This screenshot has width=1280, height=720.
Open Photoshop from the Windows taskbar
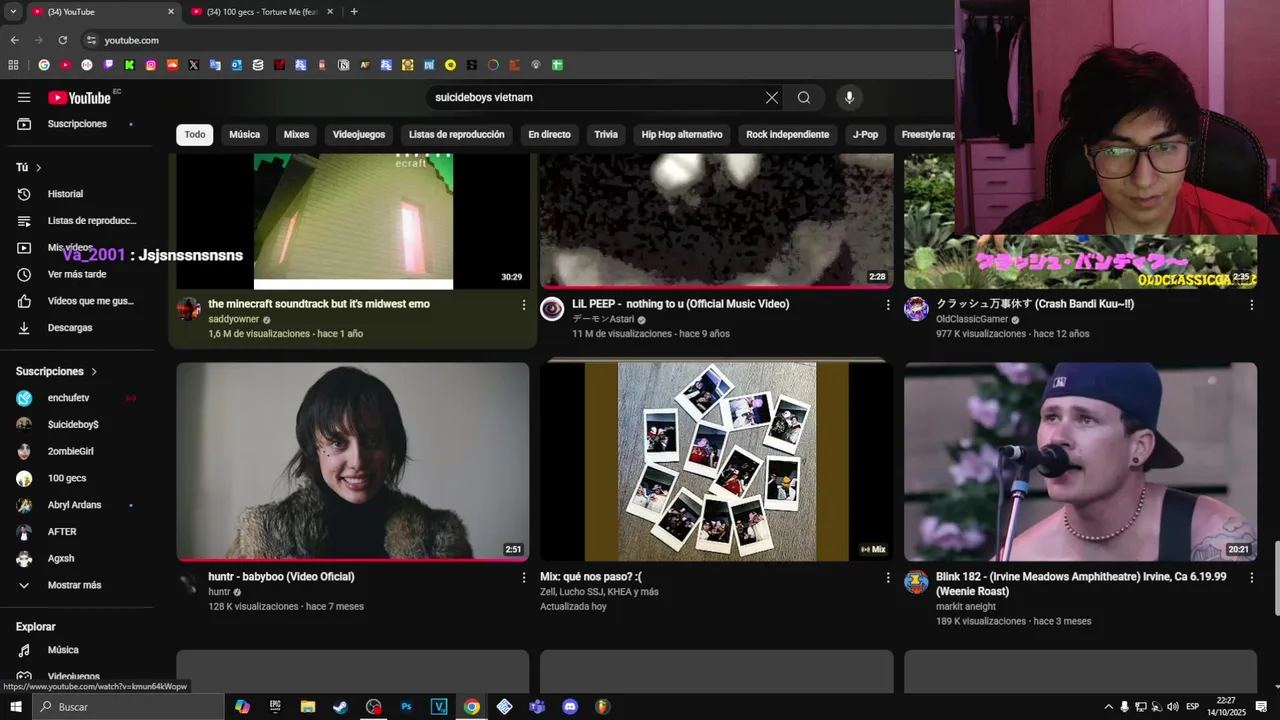point(406,707)
